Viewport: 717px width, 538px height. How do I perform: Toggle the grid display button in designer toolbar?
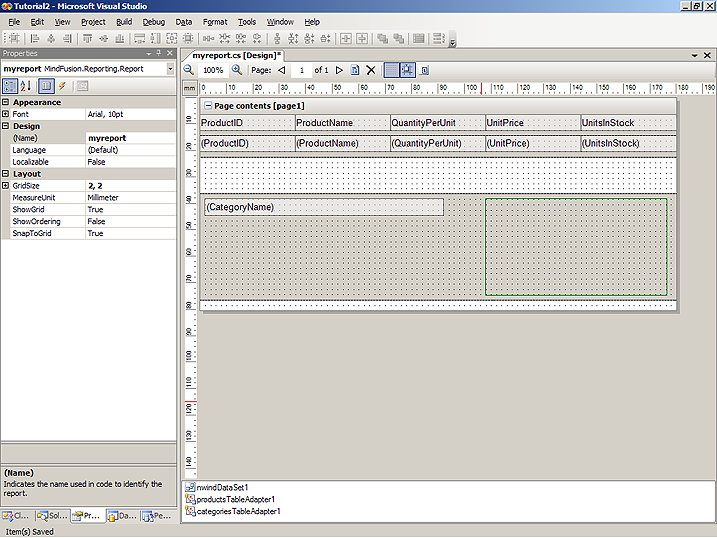coord(391,70)
